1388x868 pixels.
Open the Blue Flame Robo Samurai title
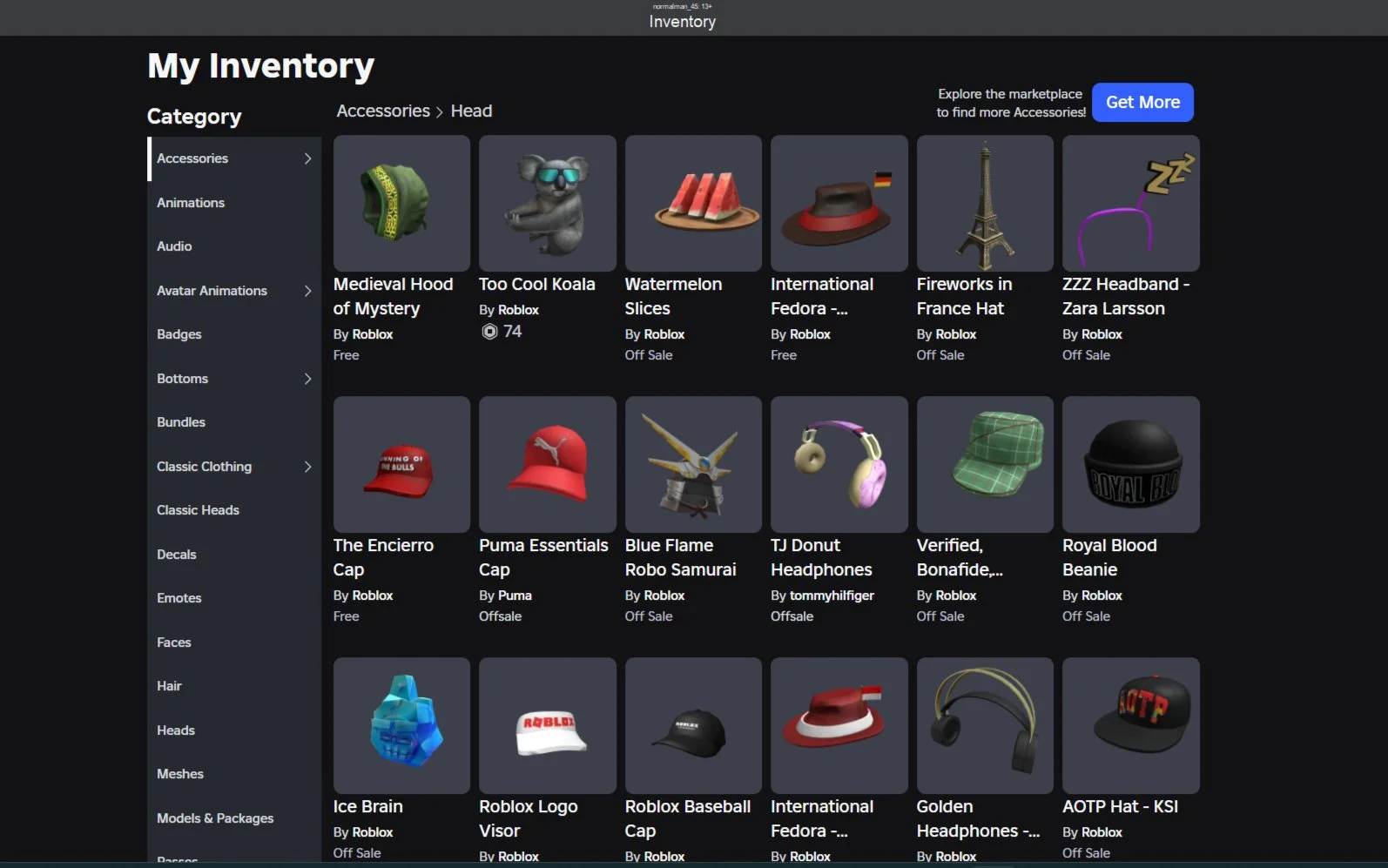[681, 558]
